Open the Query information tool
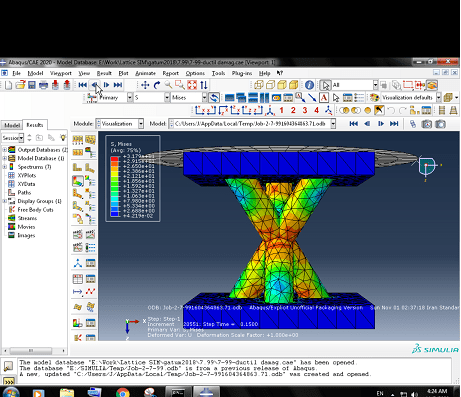The width and height of the screenshot is (461, 397). coord(309,85)
